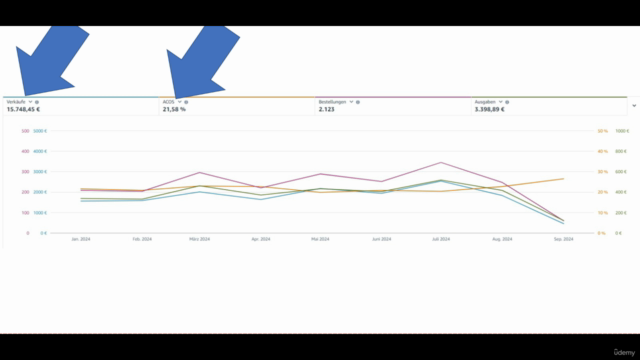
Task: Click the Juli 2024 axis label
Action: [441, 239]
